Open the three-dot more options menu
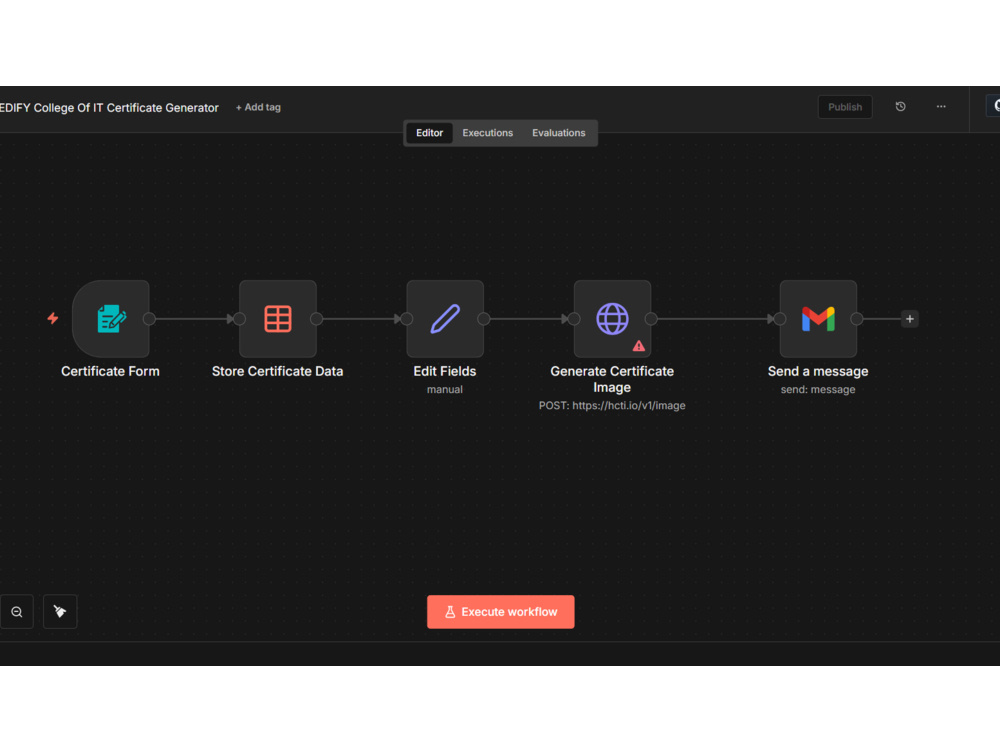The width and height of the screenshot is (1000, 750). point(941,107)
